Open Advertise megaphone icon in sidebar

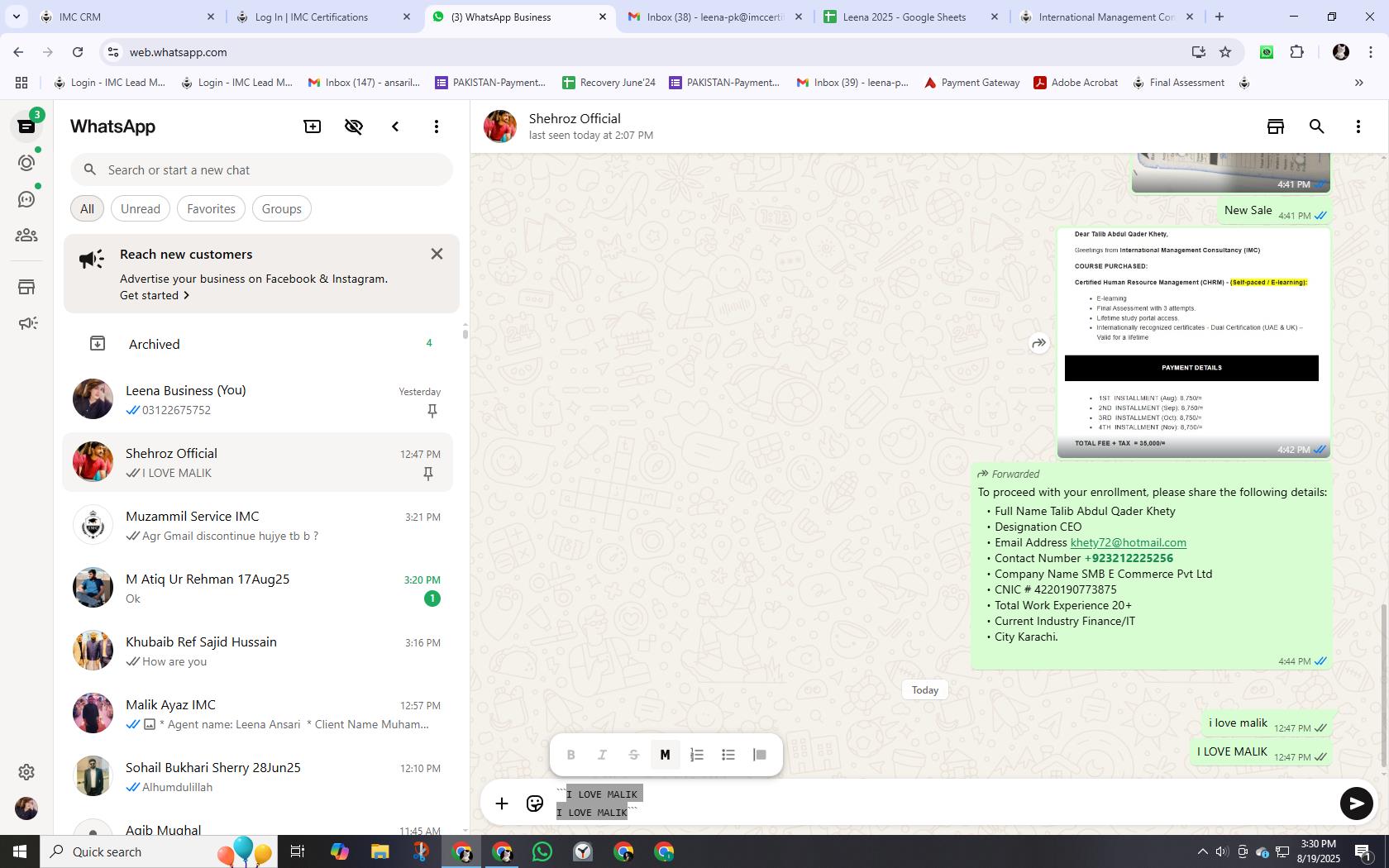26,323
